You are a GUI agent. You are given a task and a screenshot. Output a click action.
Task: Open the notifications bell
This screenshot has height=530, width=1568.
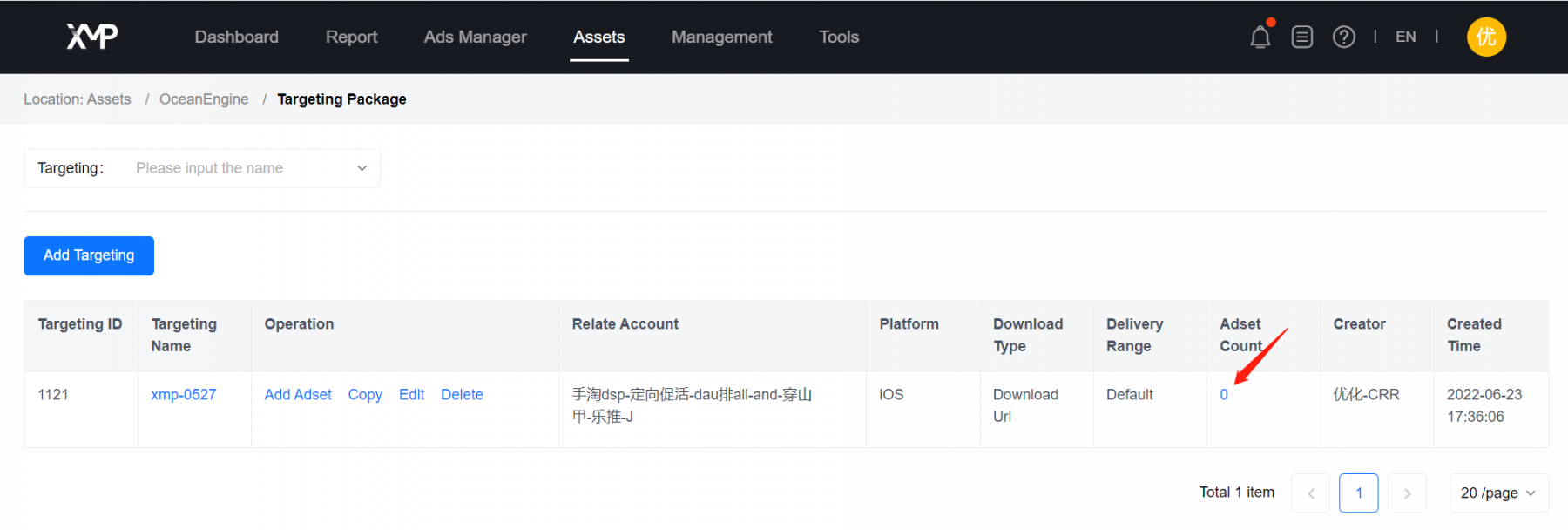click(1260, 37)
